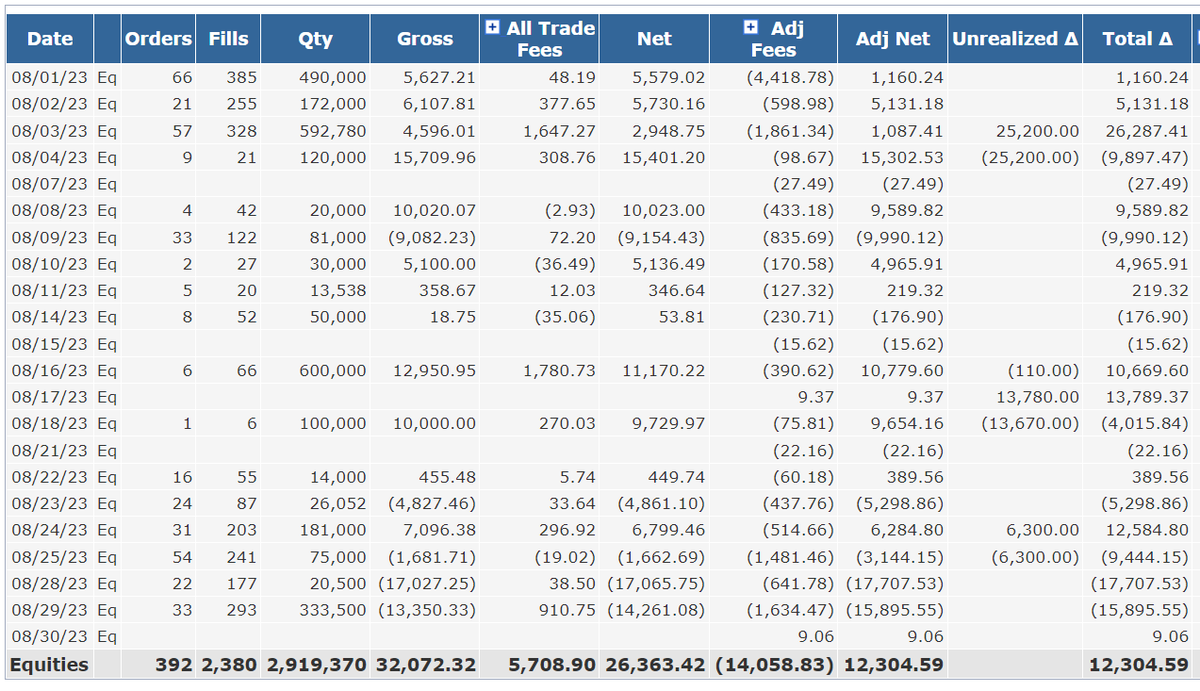
Task: Click gross value 7,096.38
Action: 438,530
